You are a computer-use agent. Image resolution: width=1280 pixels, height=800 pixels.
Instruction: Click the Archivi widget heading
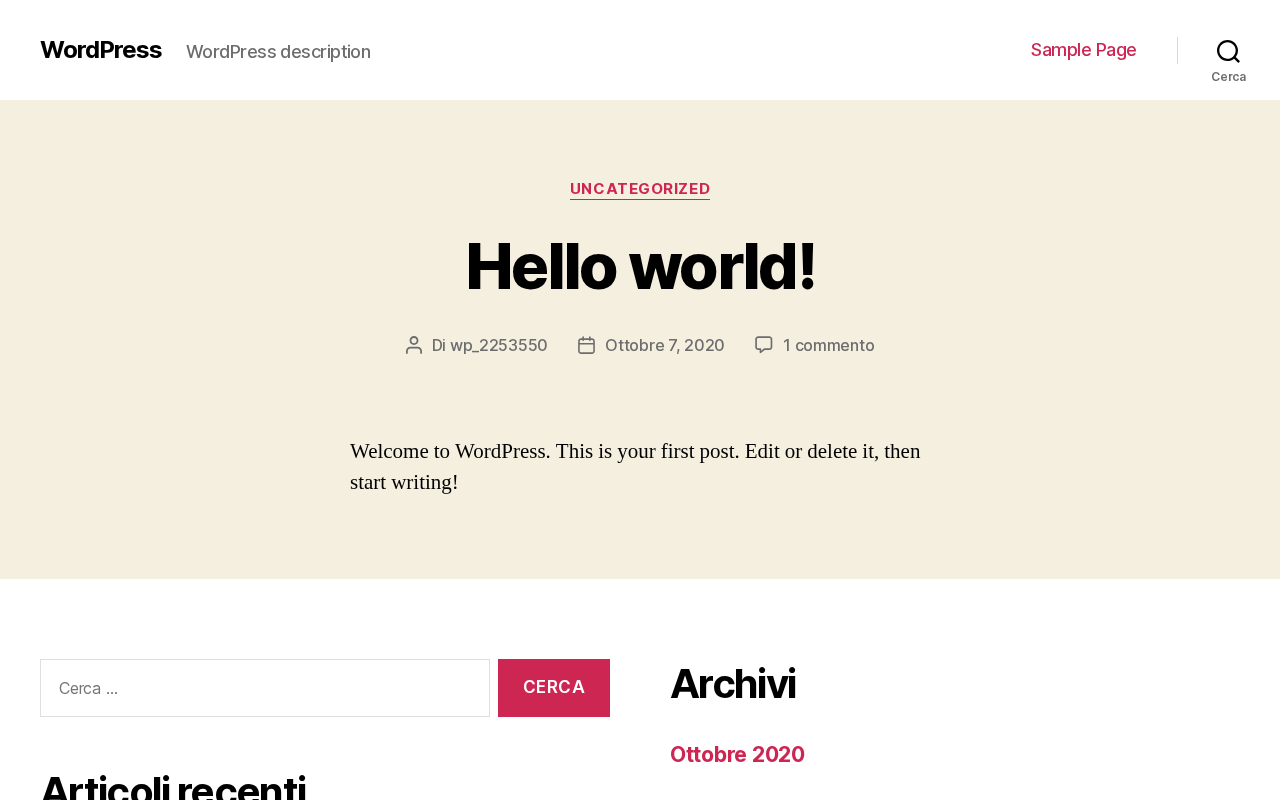click(x=733, y=684)
